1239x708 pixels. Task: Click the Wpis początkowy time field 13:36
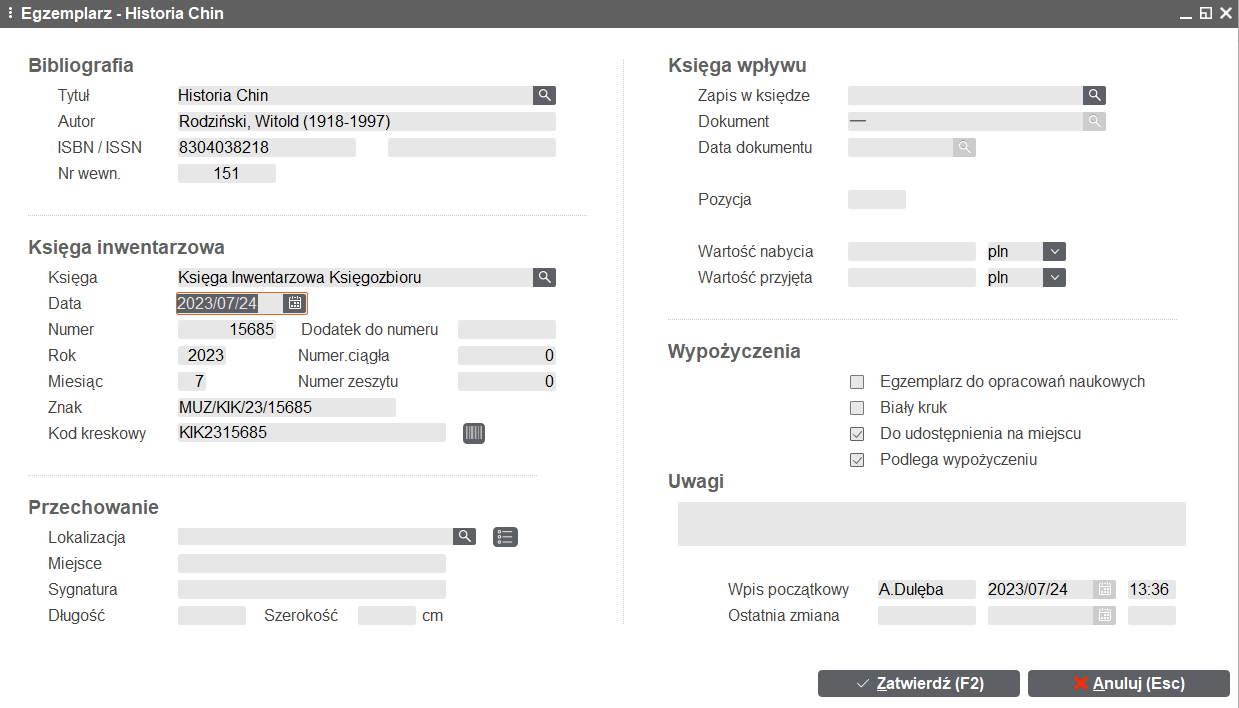1152,589
